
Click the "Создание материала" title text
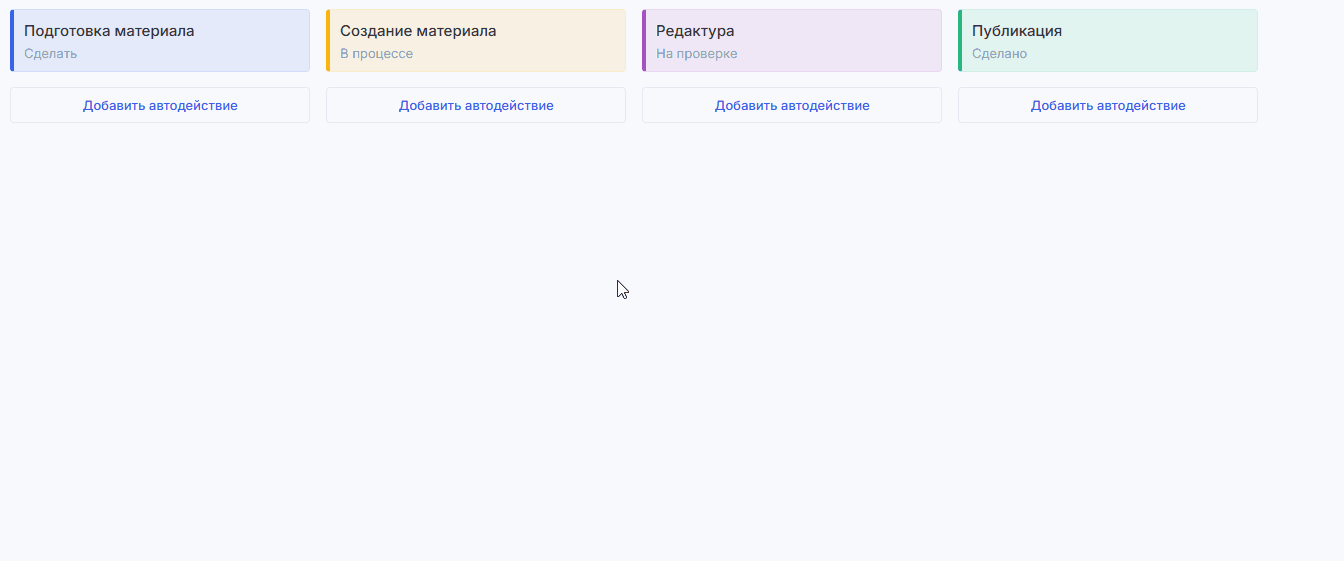click(x=418, y=31)
